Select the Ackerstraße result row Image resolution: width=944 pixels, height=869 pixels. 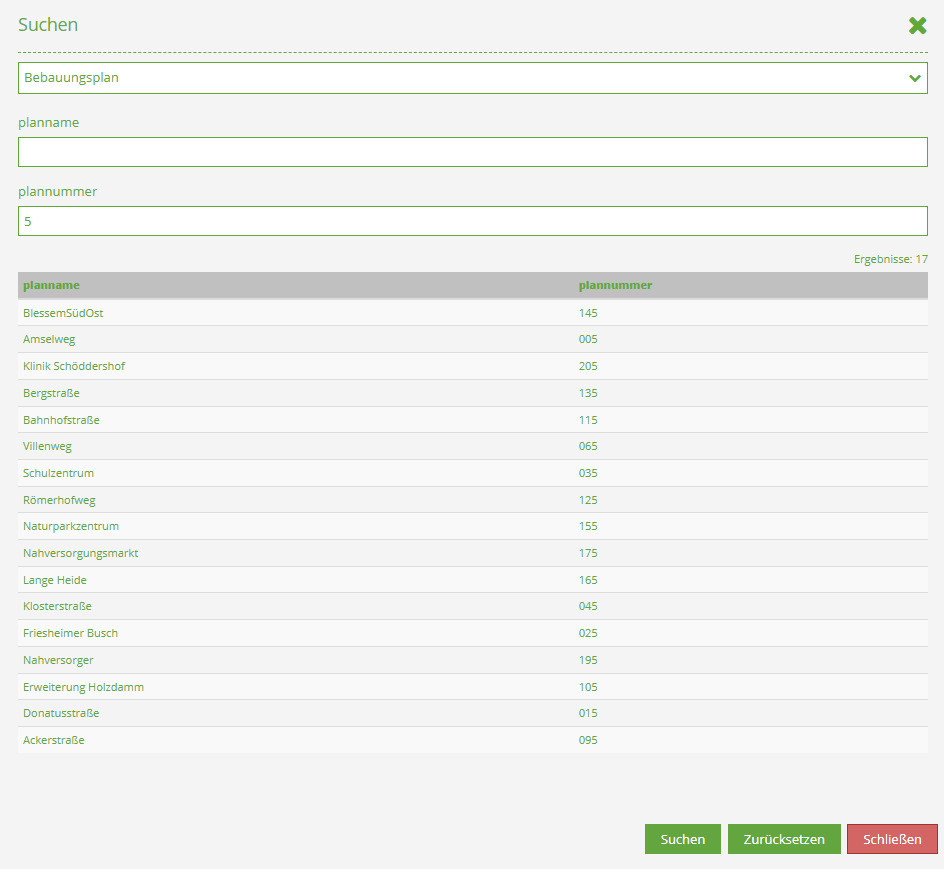tap(473, 740)
